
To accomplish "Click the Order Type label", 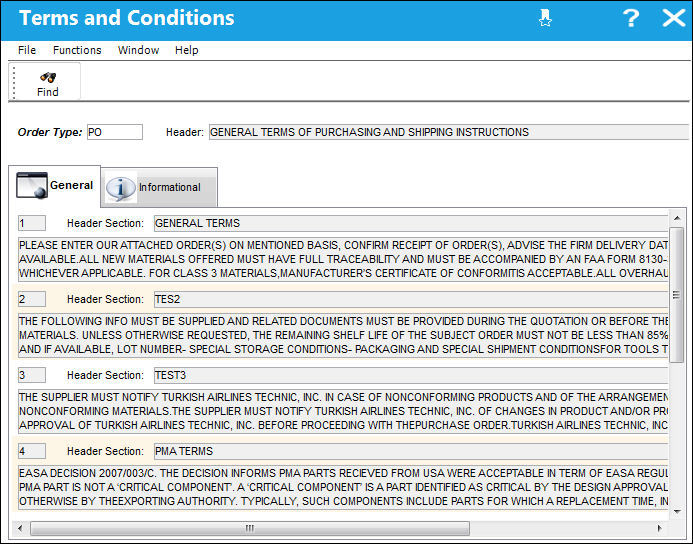I will pos(50,132).
